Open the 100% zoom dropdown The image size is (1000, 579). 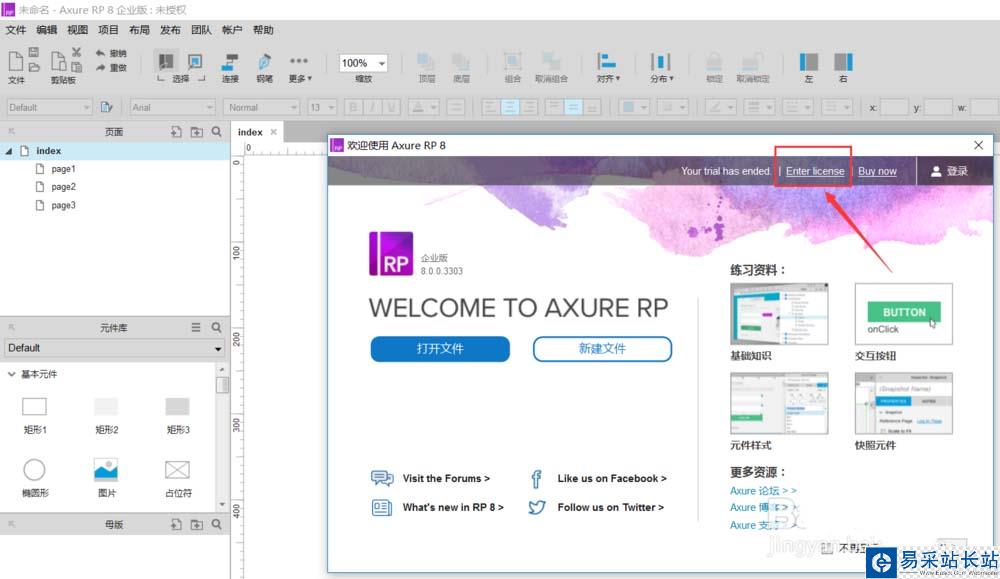[381, 63]
